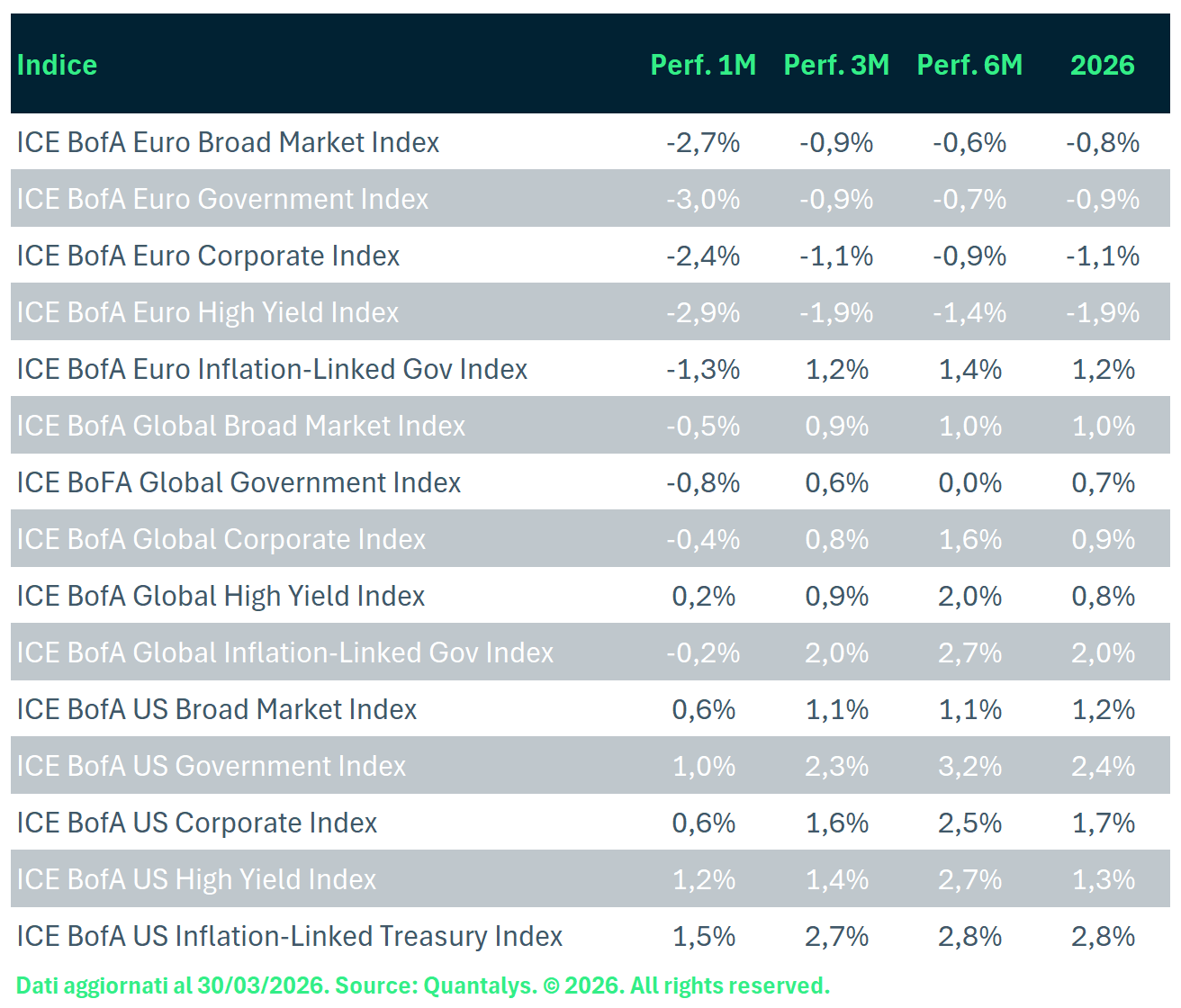Image resolution: width=1181 pixels, height=1008 pixels.
Task: Click the ICE BoFA Global Government Index label
Action: coord(239,482)
